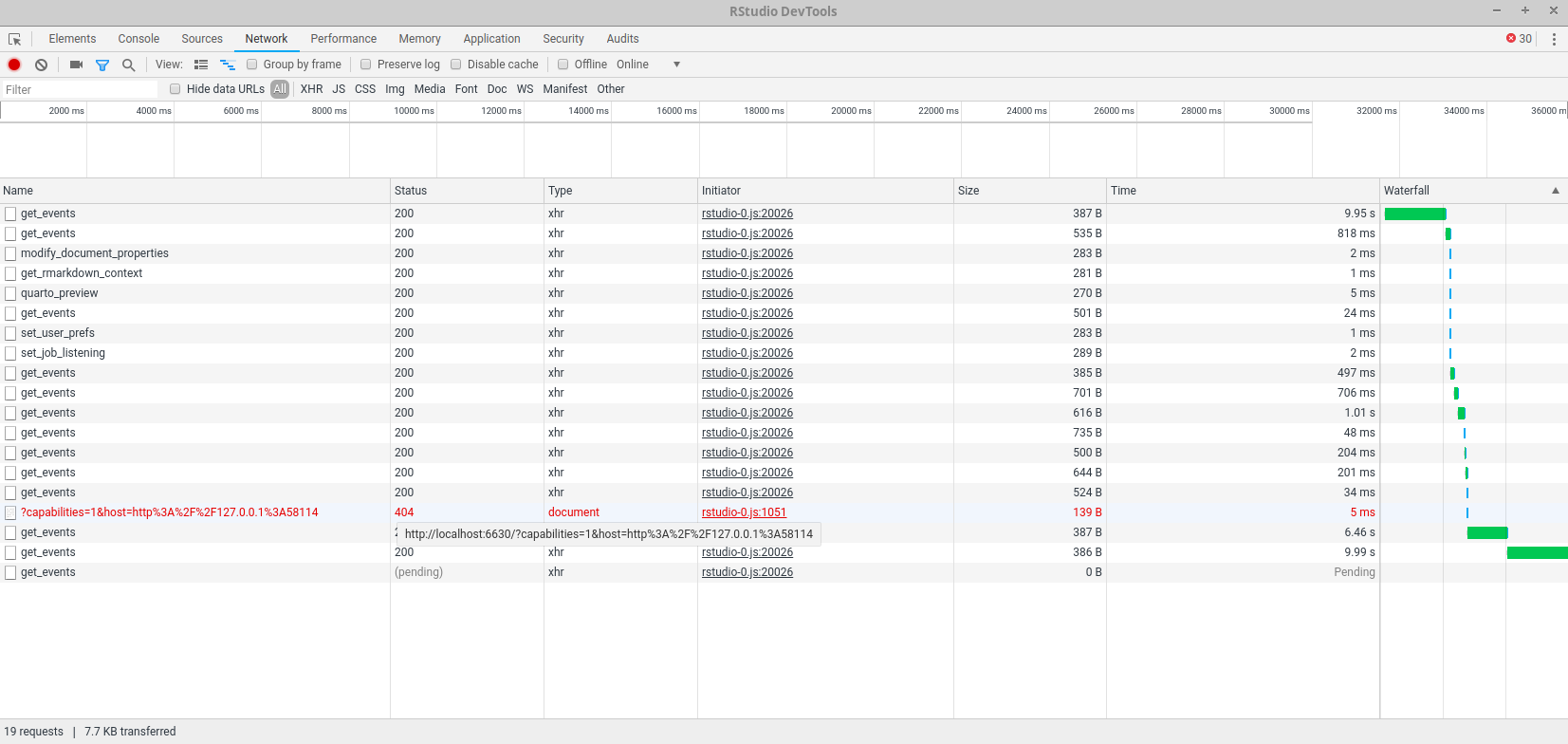Sort by Initiator column header
1568x744 pixels.
[825, 191]
